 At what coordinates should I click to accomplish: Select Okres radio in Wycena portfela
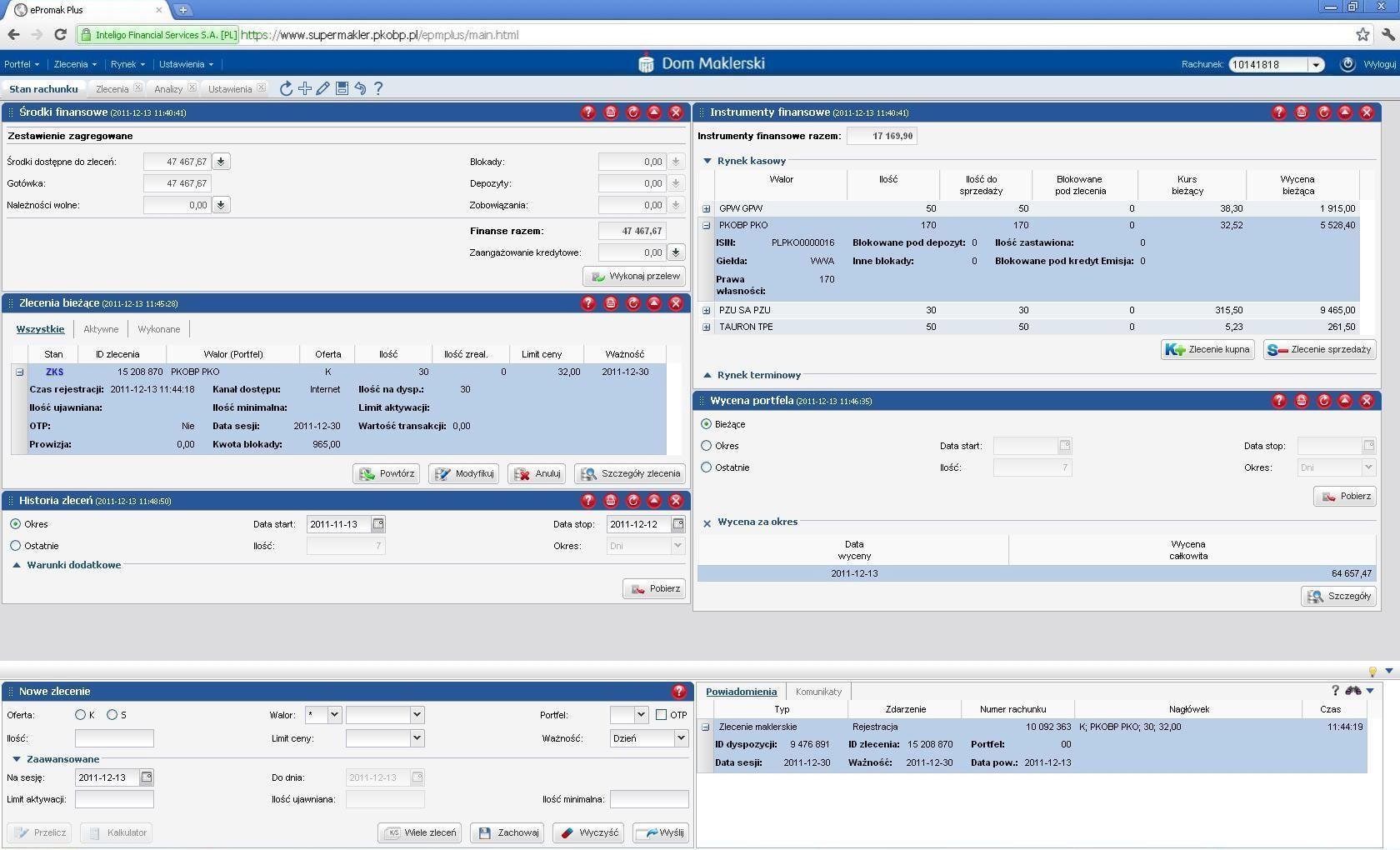pyautogui.click(x=707, y=446)
